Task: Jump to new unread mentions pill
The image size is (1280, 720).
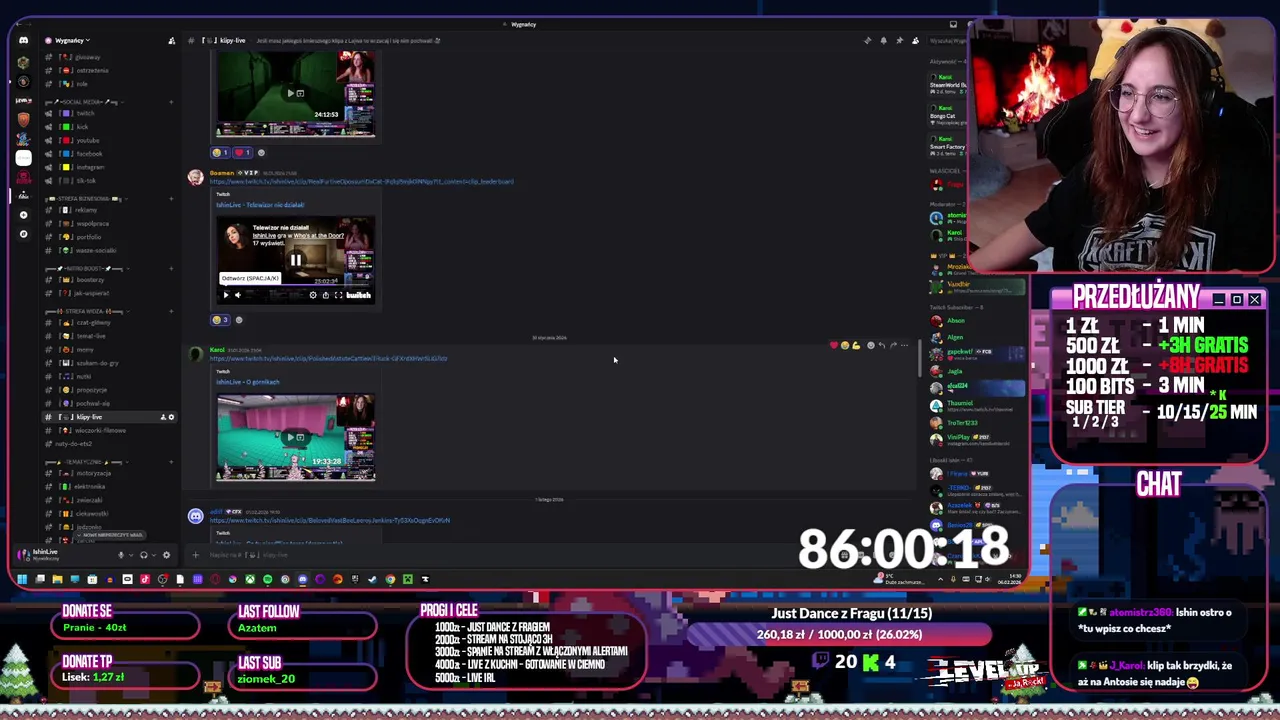Action: pyautogui.click(x=111, y=535)
